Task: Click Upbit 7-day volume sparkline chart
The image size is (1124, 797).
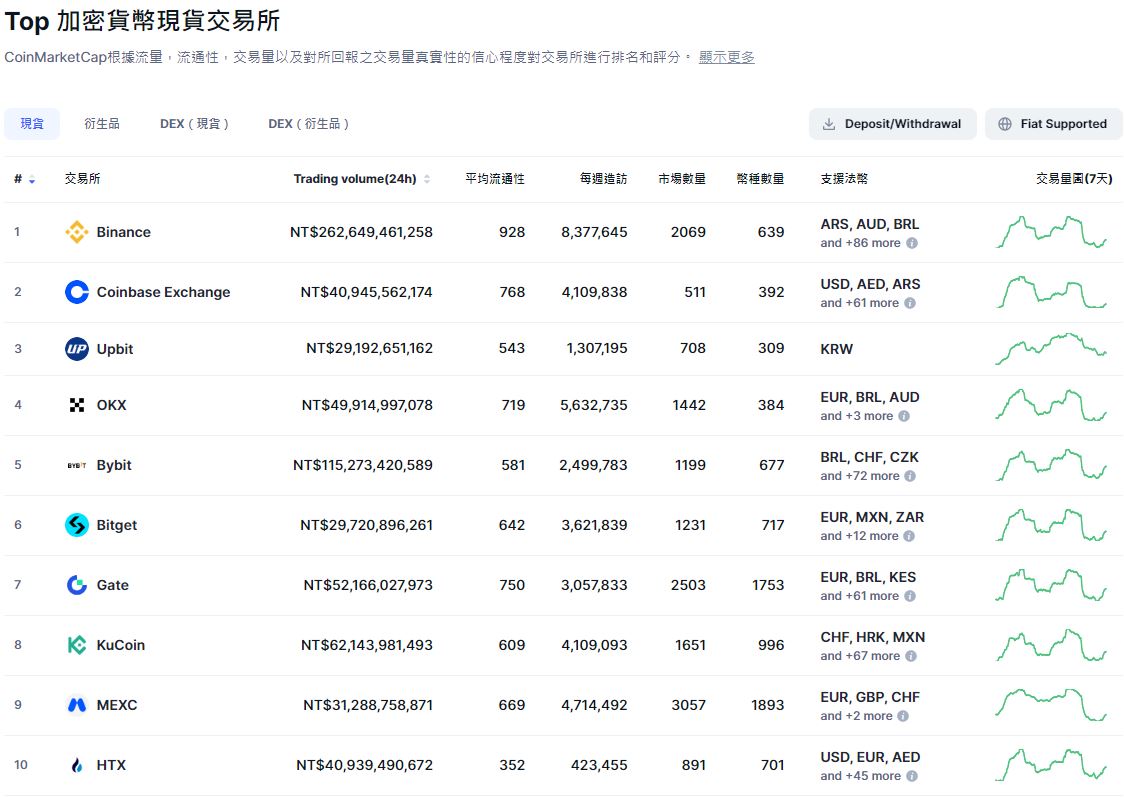Action: coord(1052,349)
